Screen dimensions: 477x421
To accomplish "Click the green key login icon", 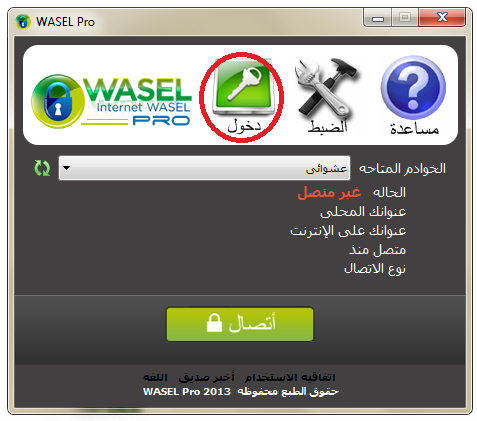I will pos(243,87).
